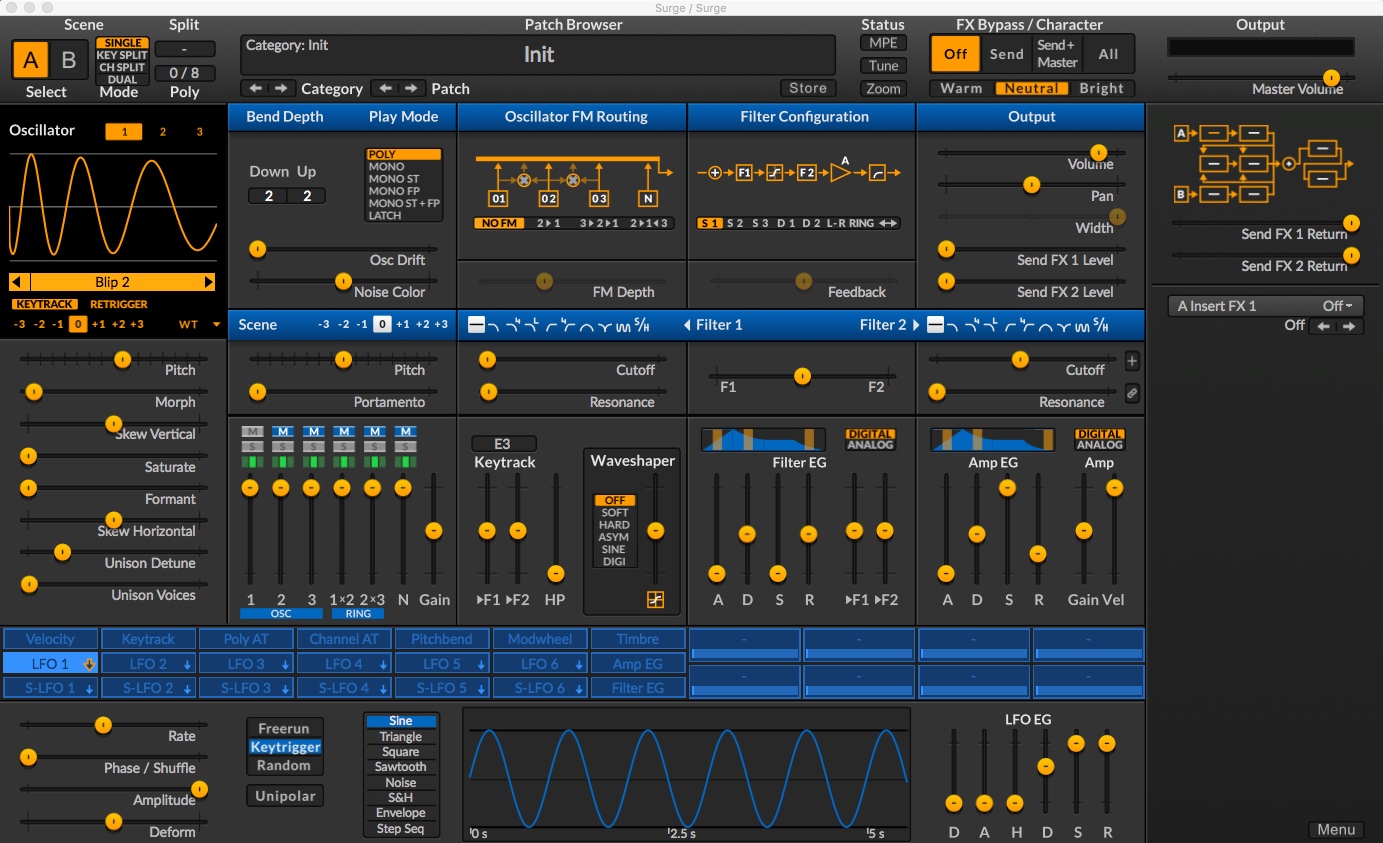Click the plus icon beside Filter 2 Cutoff
The height and width of the screenshot is (843, 1383).
point(1131,361)
